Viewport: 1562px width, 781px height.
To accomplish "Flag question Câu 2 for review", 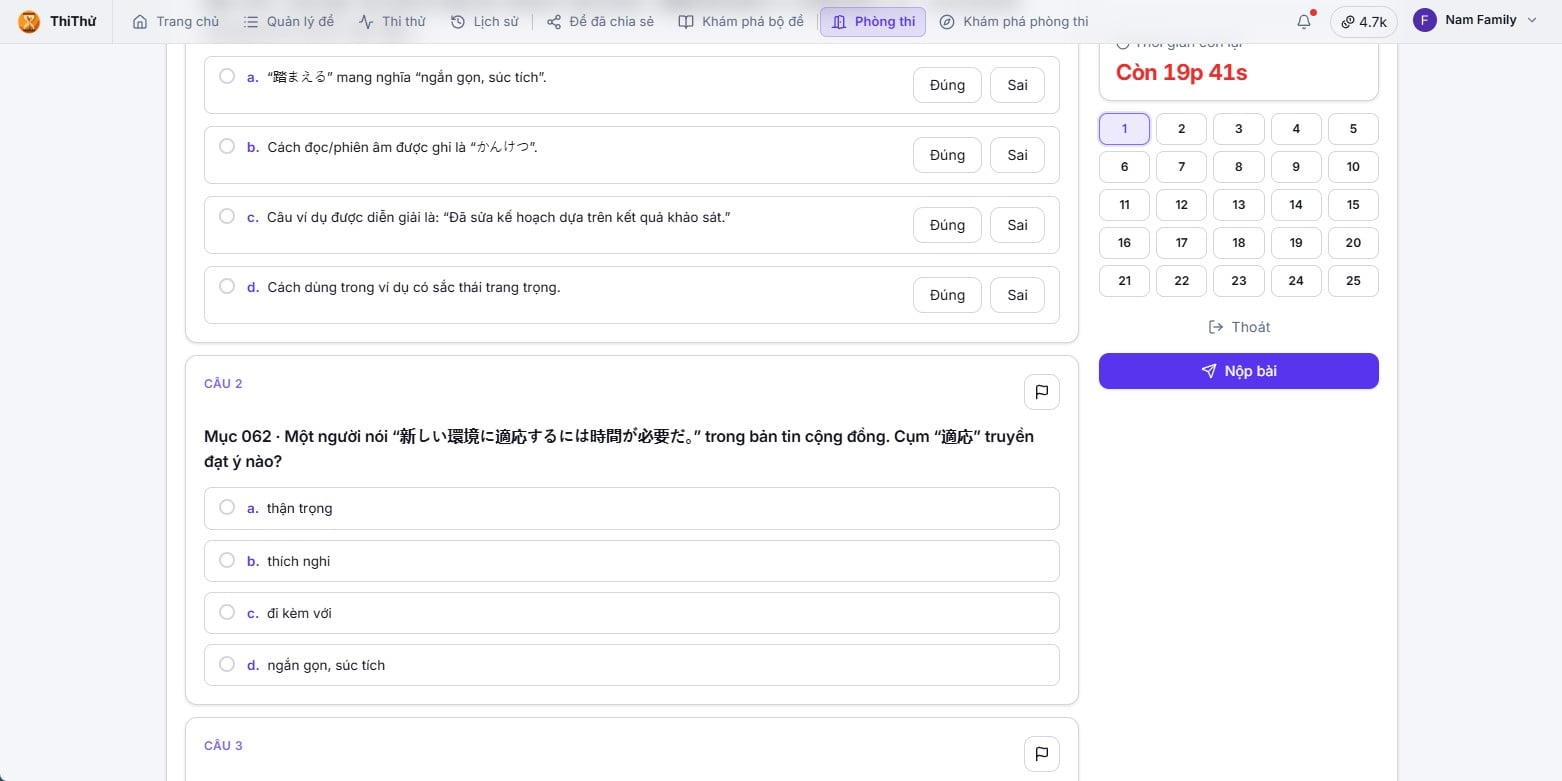I will pos(1041,392).
